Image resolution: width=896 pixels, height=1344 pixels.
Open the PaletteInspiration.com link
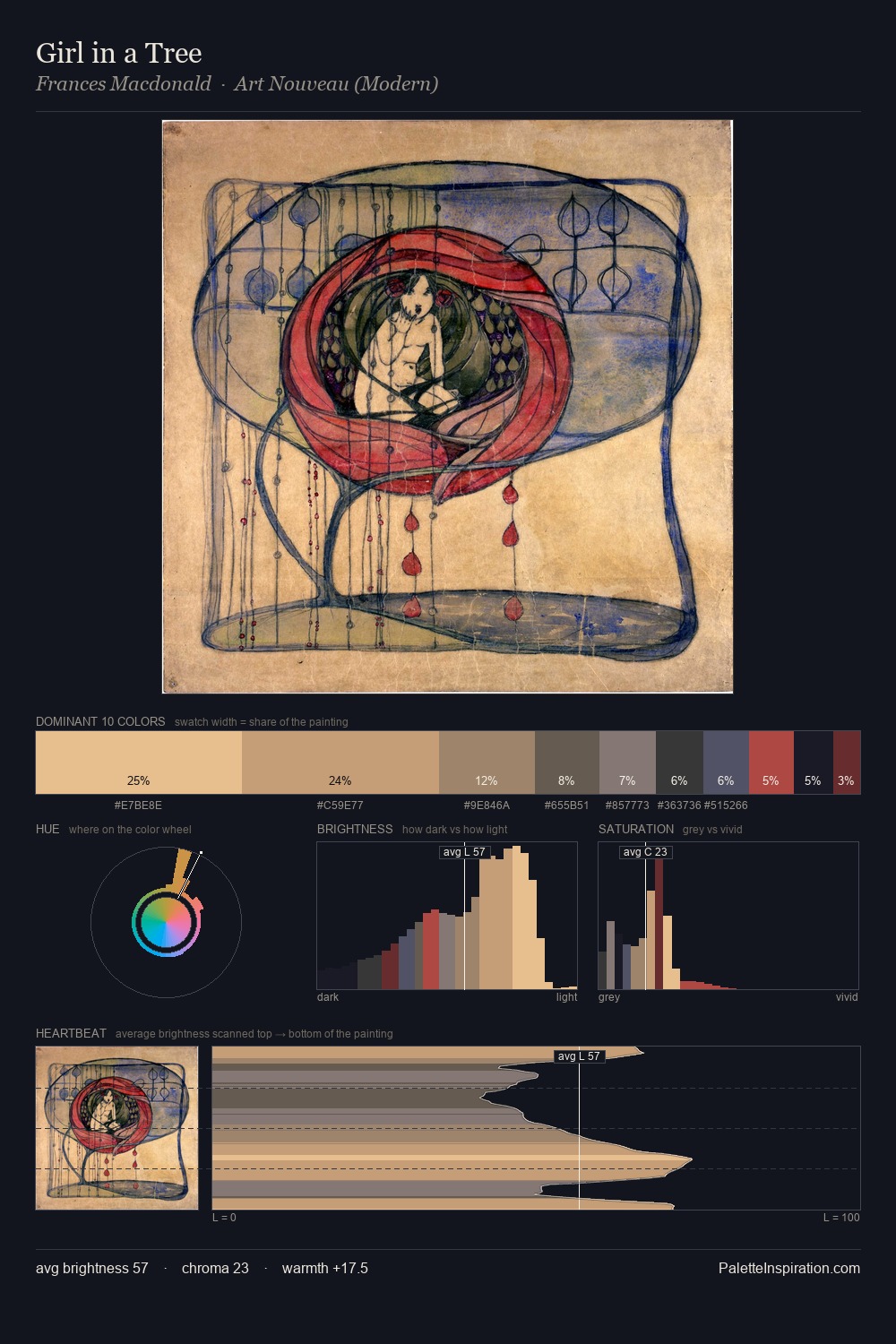click(789, 1268)
